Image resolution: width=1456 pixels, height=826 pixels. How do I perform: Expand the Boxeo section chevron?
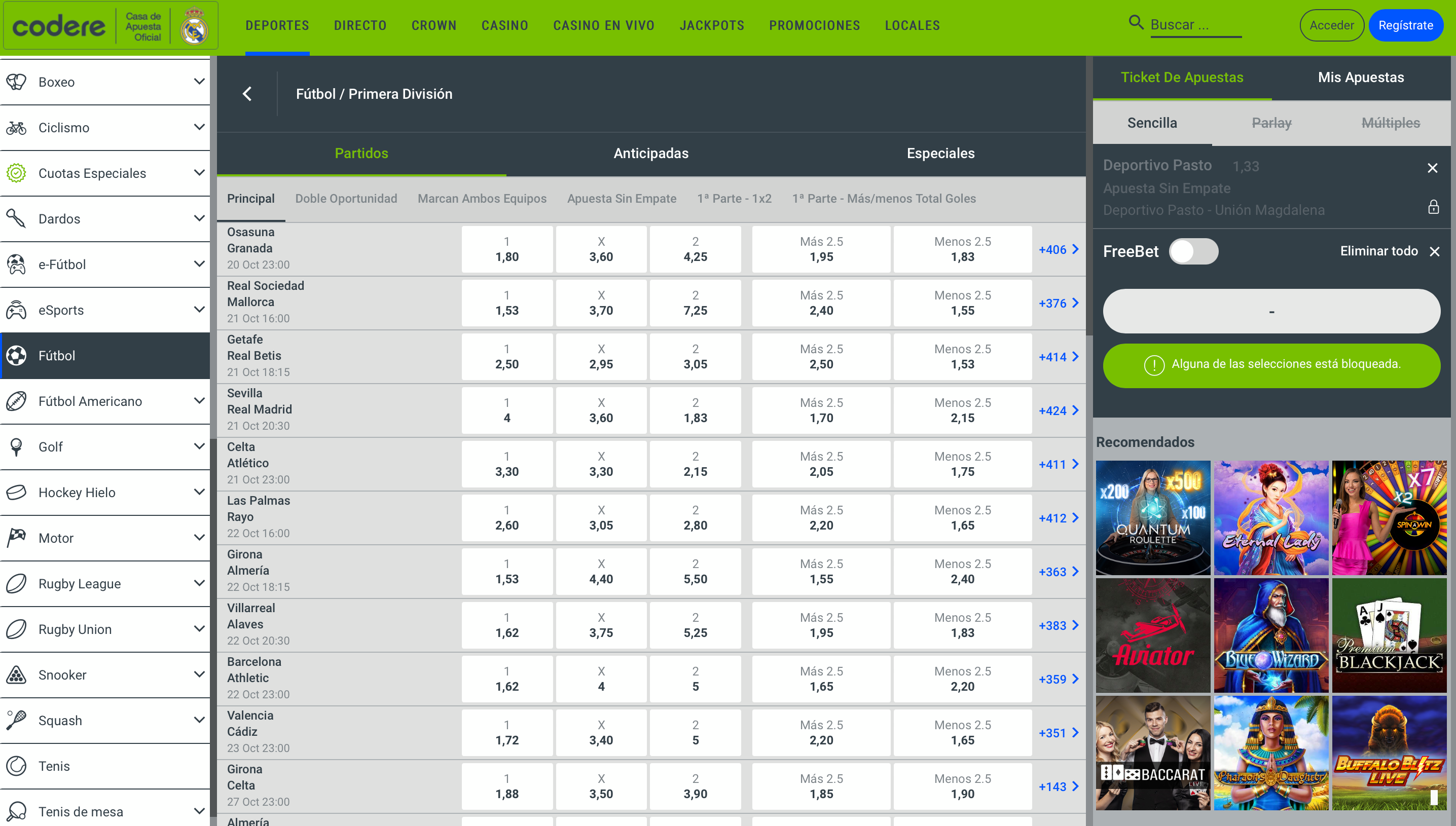coord(199,82)
